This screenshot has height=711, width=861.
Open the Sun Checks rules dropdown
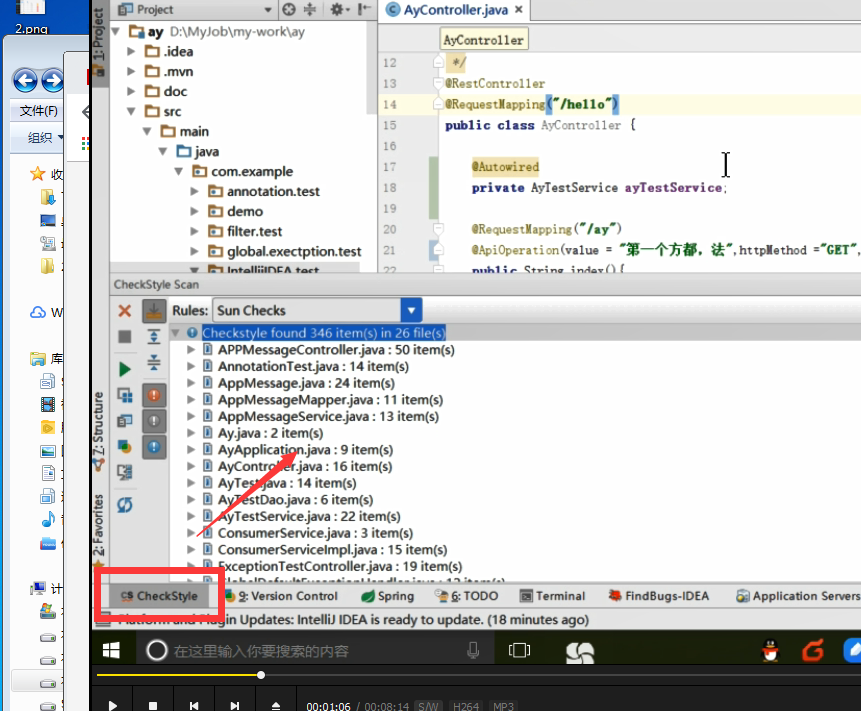(411, 310)
